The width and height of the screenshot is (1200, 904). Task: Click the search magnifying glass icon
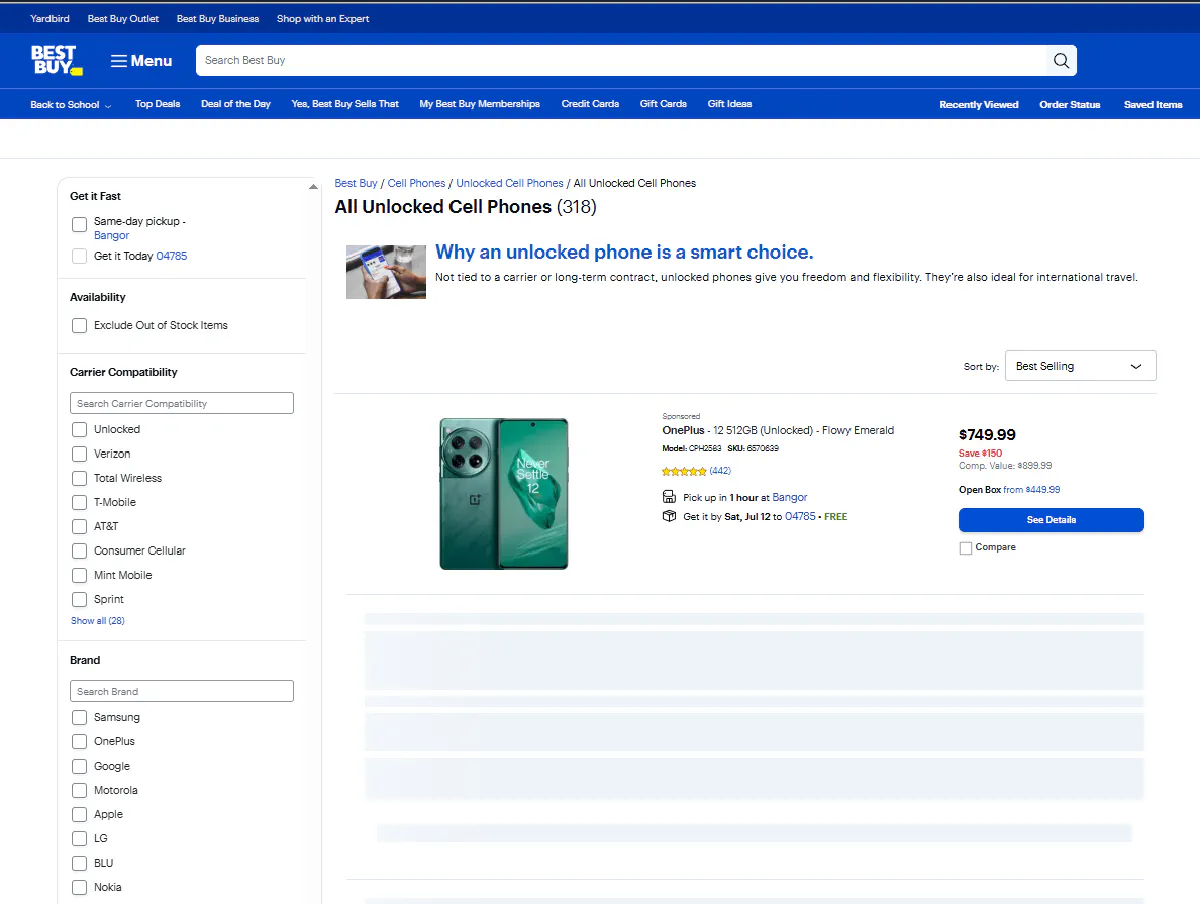(1060, 60)
